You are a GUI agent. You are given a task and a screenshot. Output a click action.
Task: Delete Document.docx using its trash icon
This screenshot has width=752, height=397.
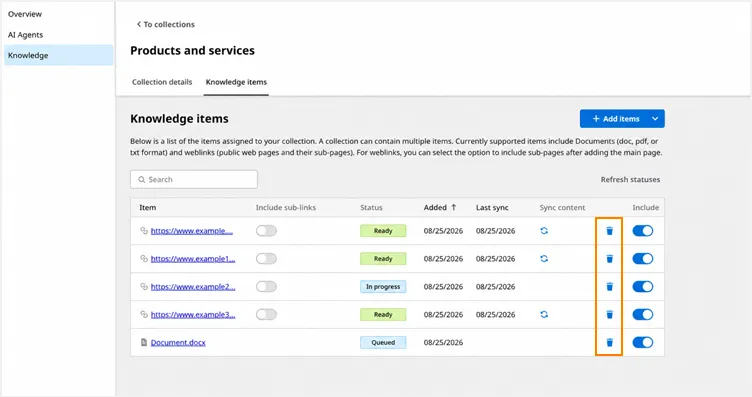tap(610, 342)
